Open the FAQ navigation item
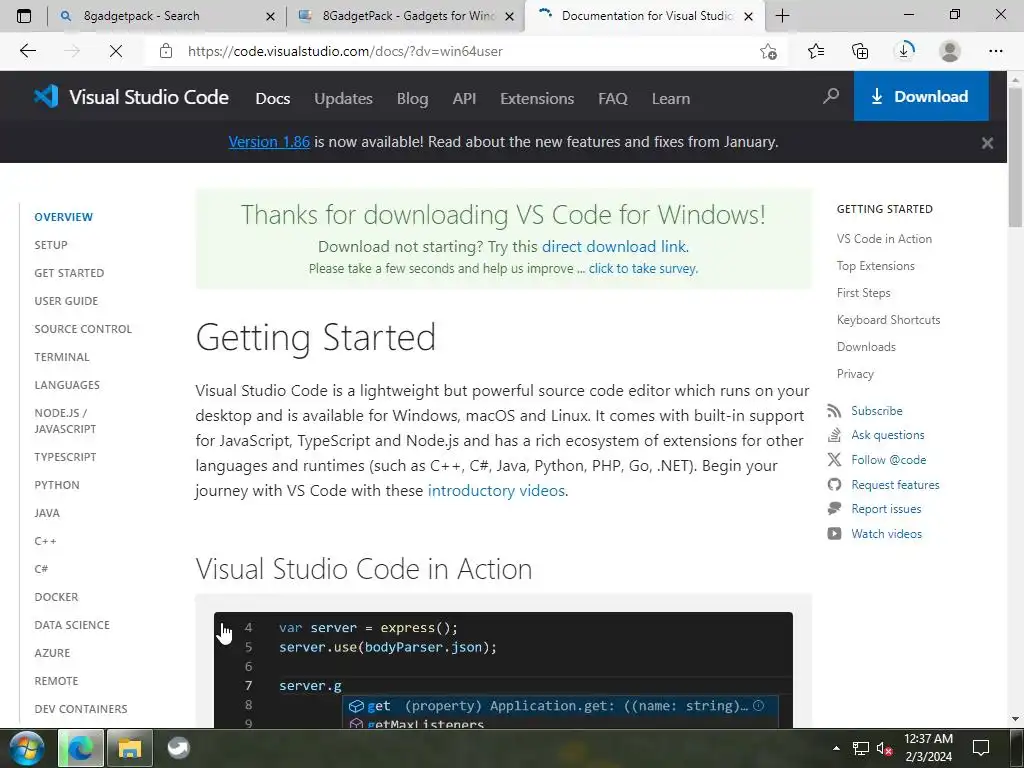Image resolution: width=1024 pixels, height=768 pixels. [613, 99]
